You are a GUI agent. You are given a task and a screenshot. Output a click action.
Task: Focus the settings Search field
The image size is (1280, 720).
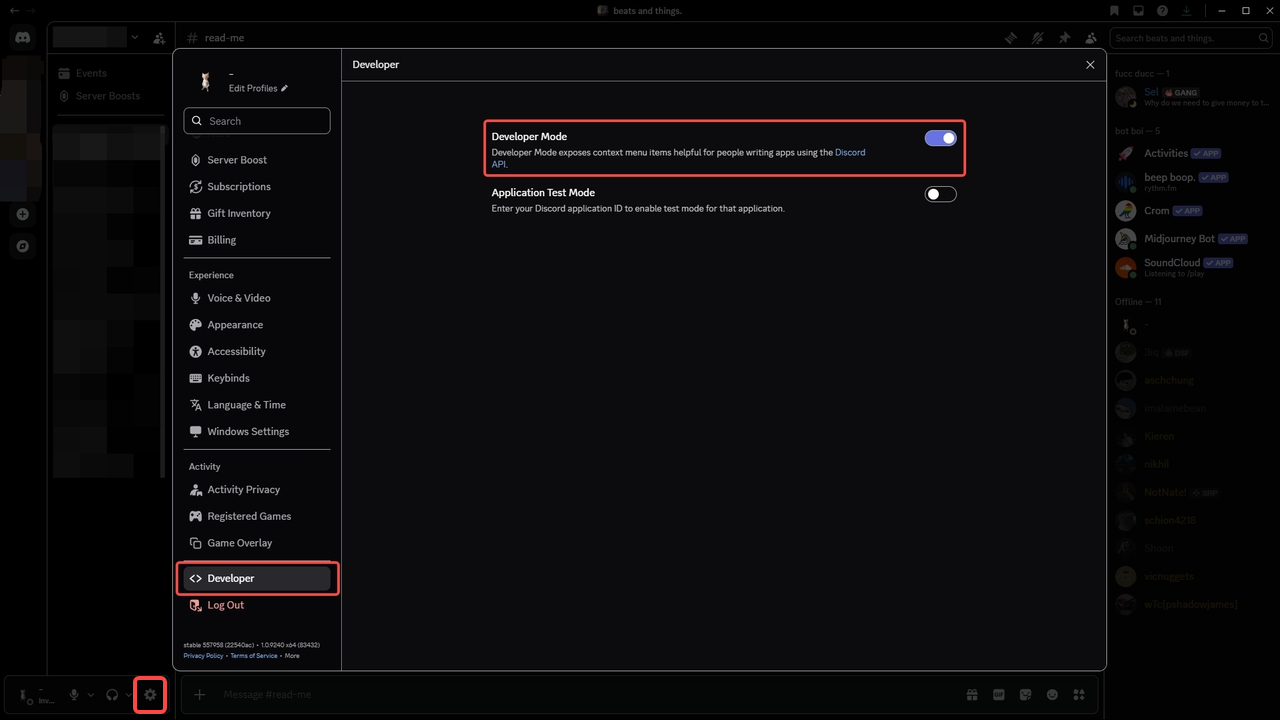pos(257,121)
